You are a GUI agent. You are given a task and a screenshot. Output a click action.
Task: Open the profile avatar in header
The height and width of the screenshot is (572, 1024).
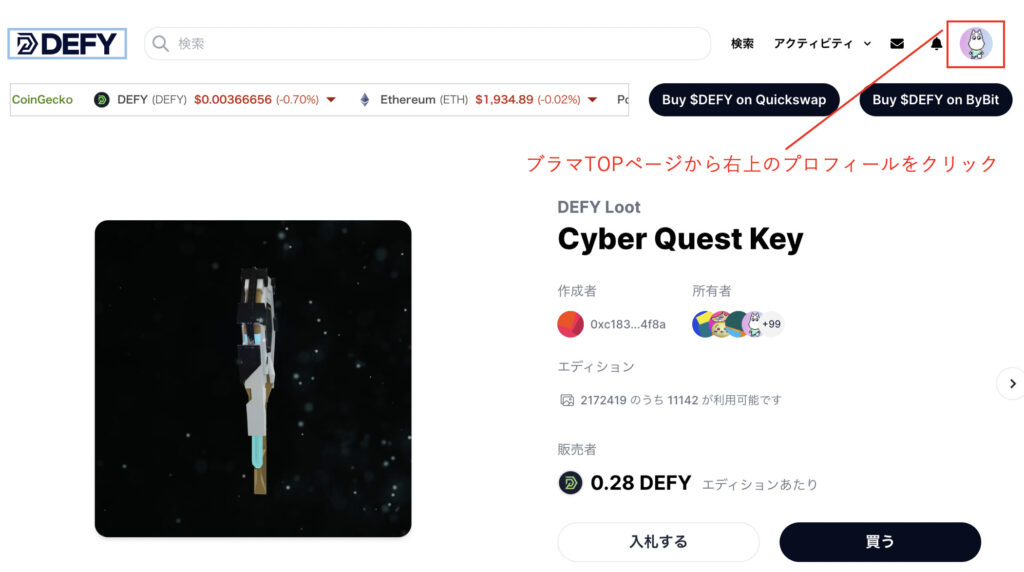(x=976, y=44)
